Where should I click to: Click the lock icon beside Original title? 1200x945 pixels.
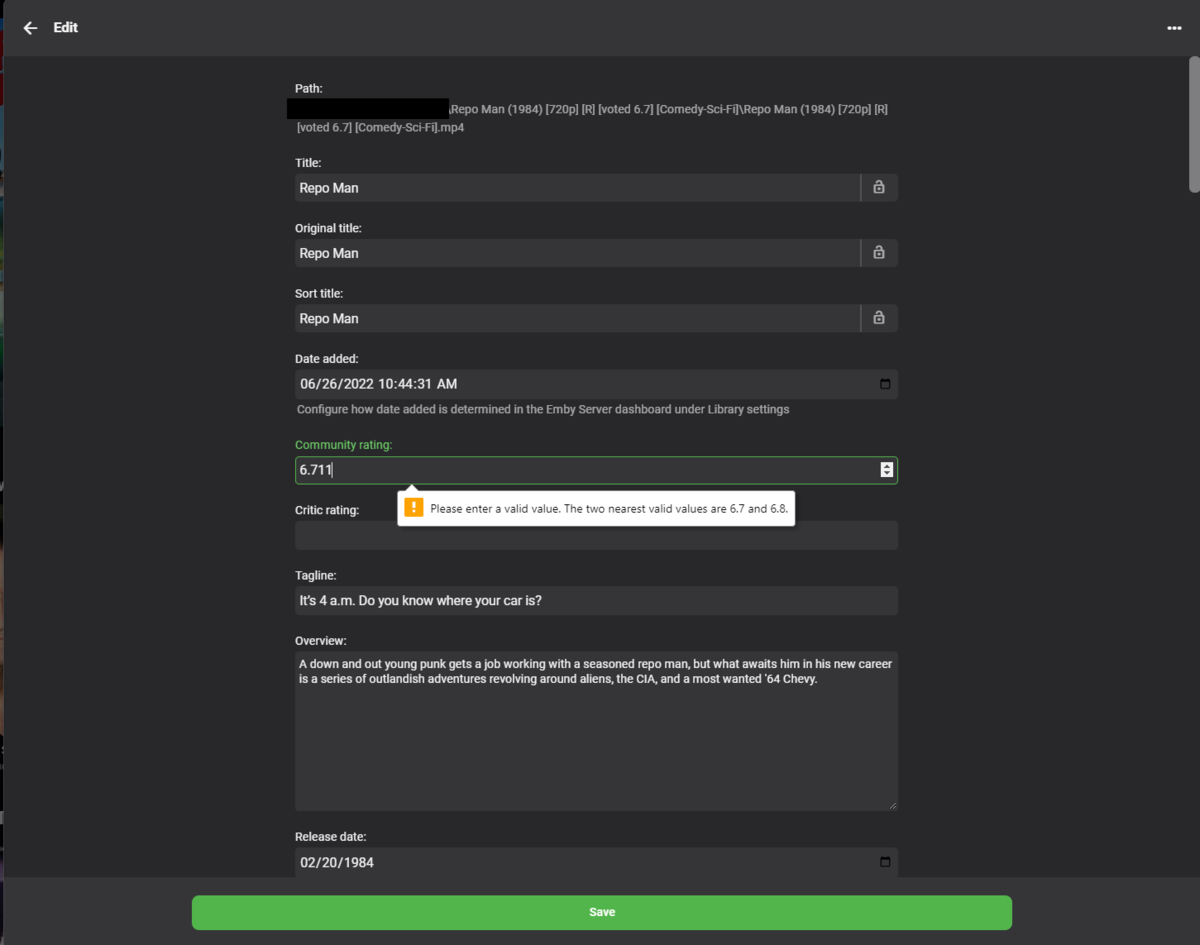878,252
